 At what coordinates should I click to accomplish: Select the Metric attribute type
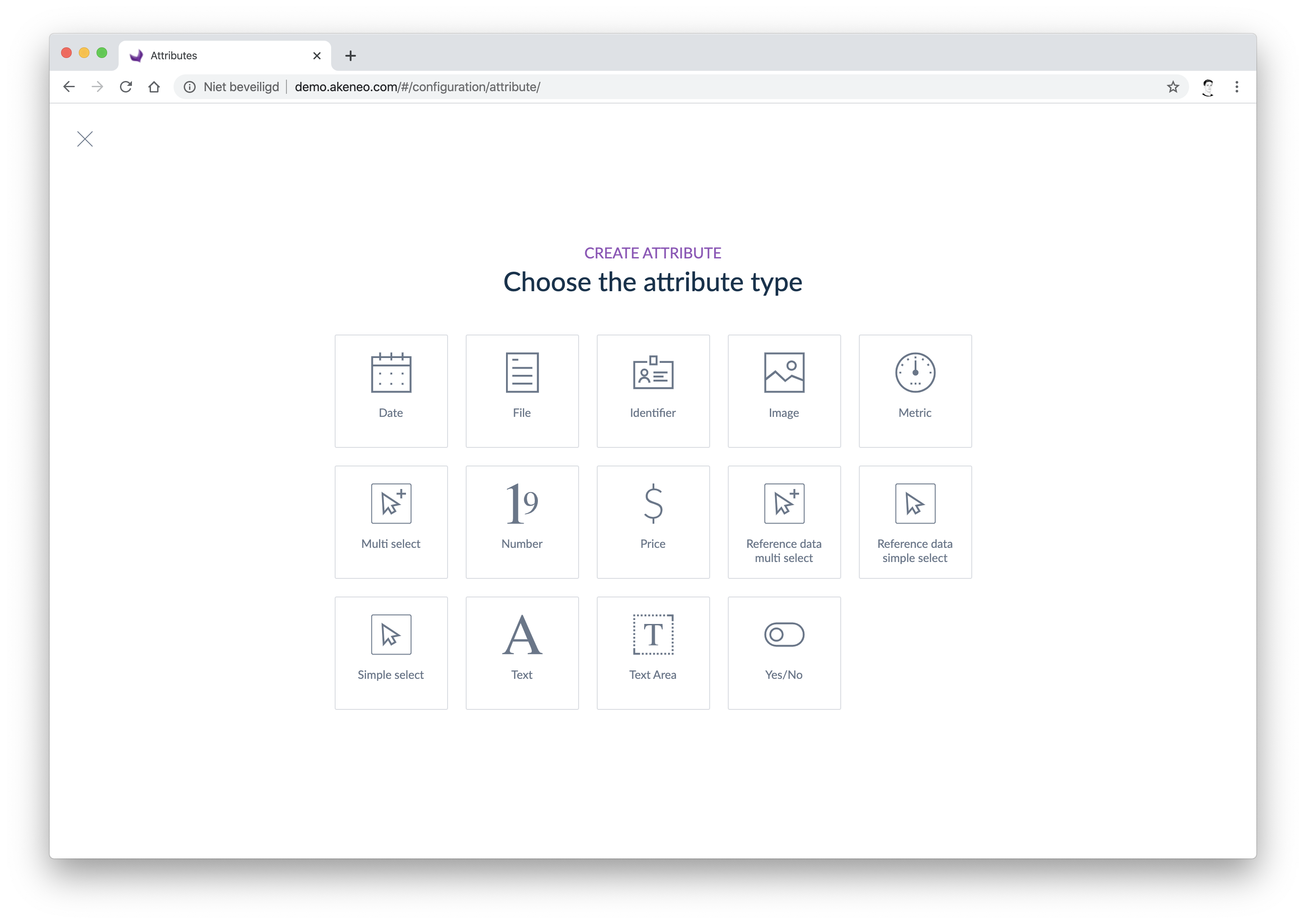915,390
